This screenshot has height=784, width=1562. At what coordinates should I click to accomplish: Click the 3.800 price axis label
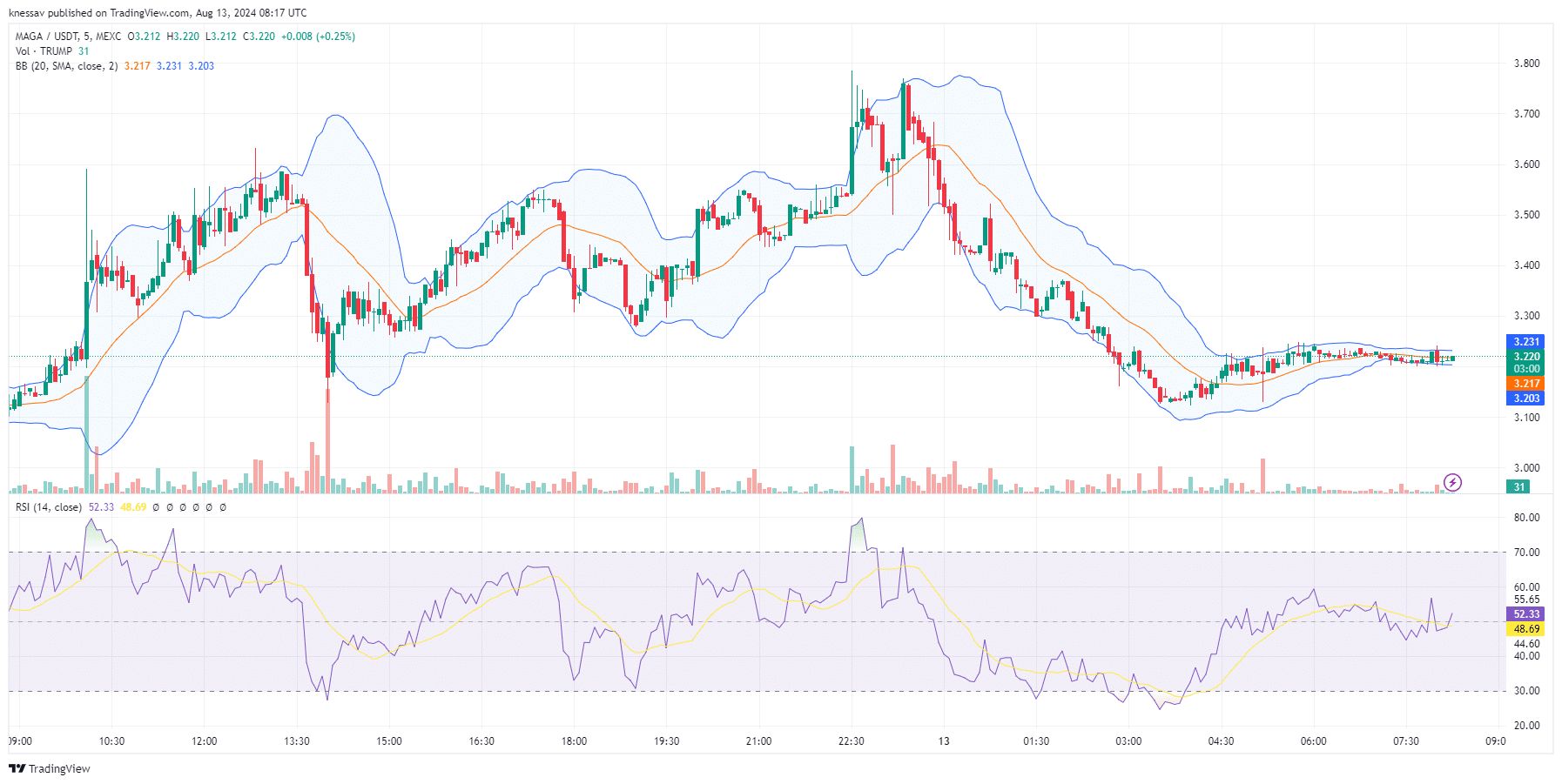tap(1526, 64)
